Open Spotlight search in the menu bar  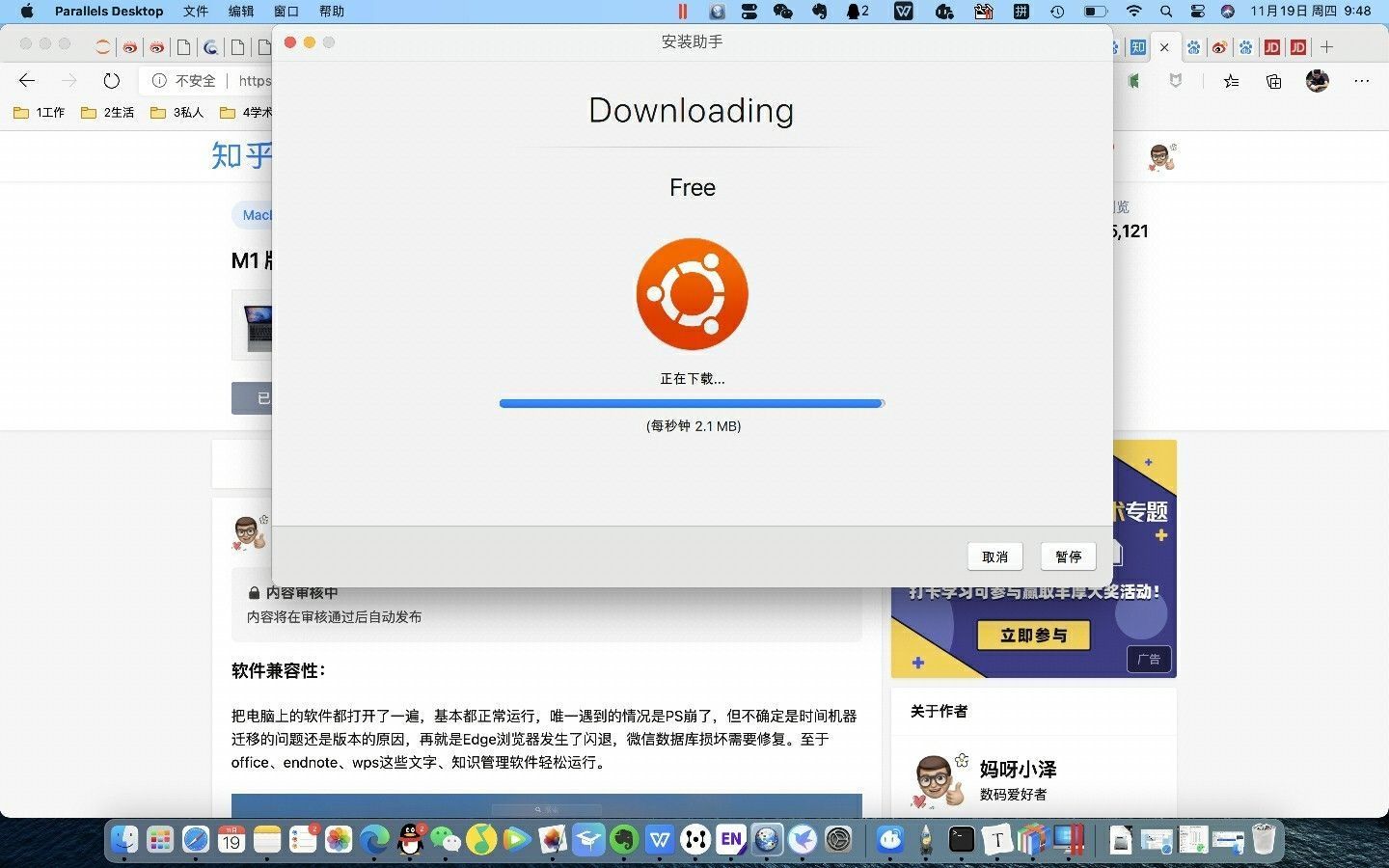[x=1166, y=12]
